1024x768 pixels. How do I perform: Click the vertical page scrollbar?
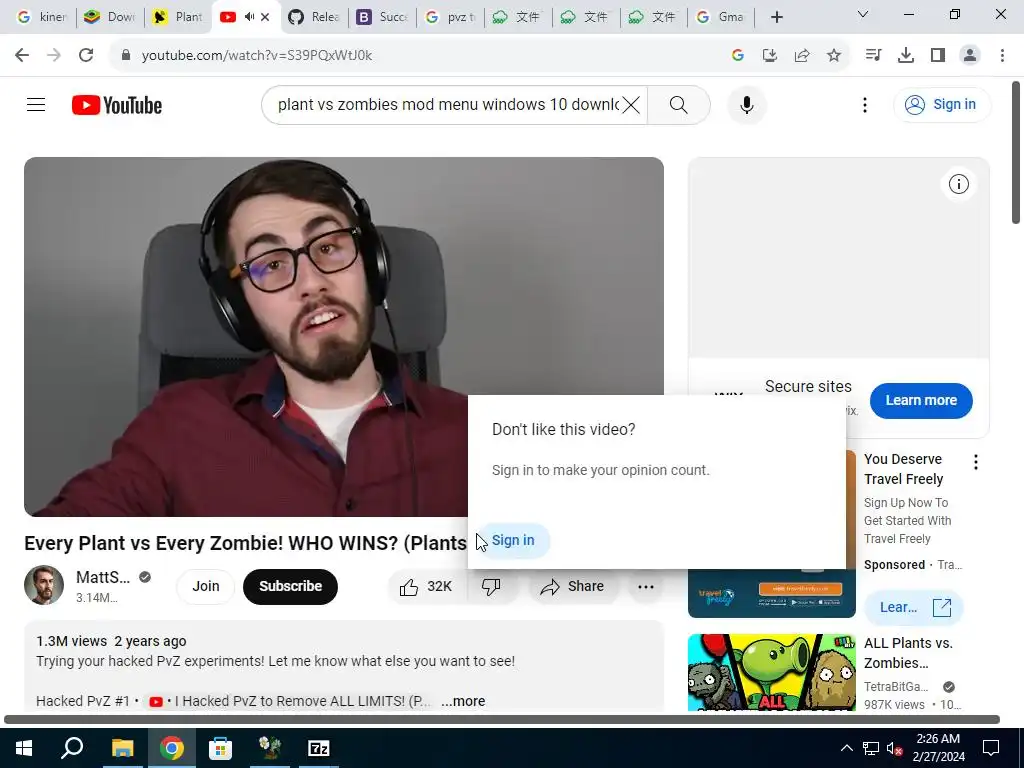(1016, 152)
